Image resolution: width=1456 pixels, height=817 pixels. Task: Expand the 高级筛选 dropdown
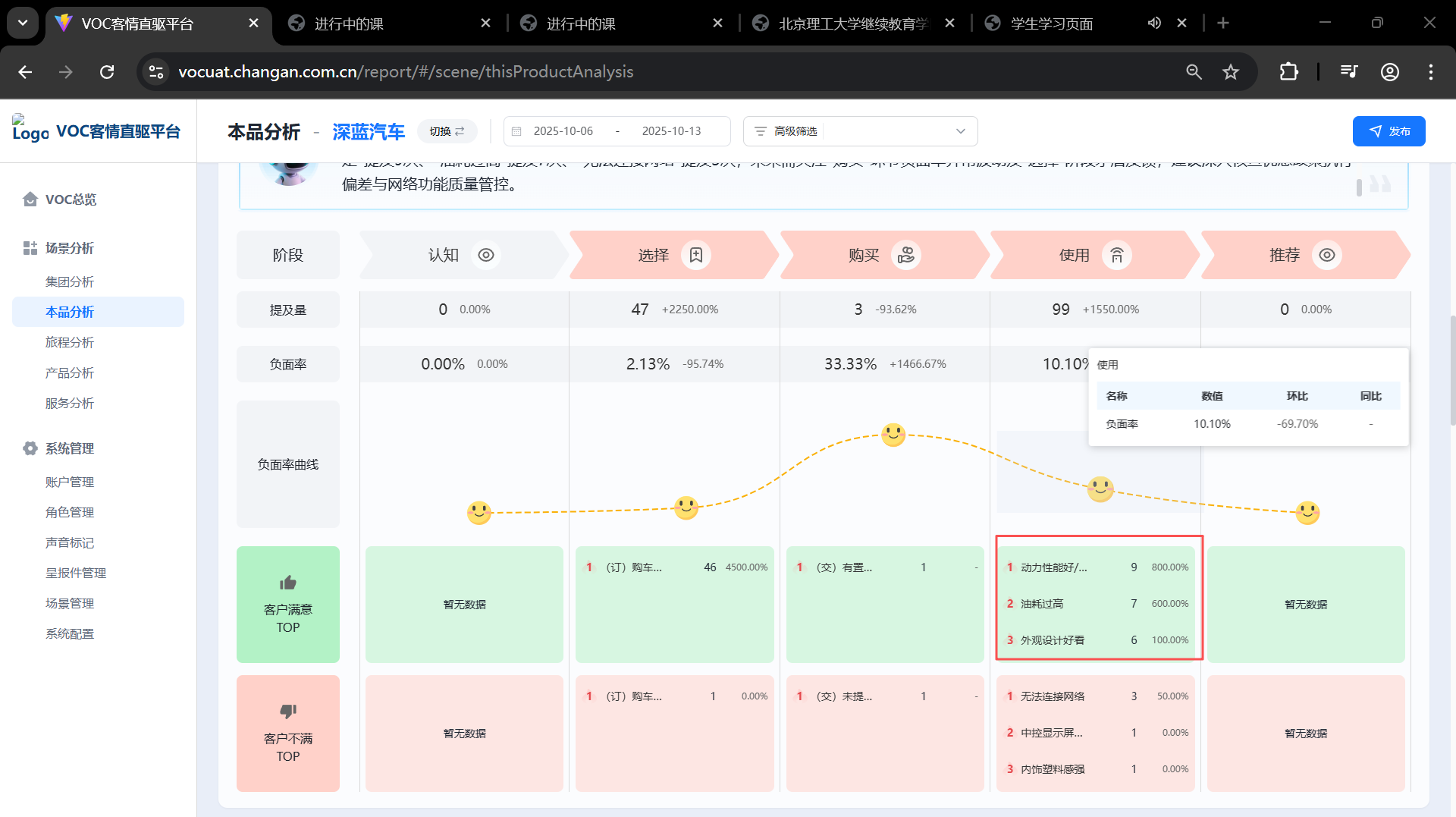click(x=960, y=131)
